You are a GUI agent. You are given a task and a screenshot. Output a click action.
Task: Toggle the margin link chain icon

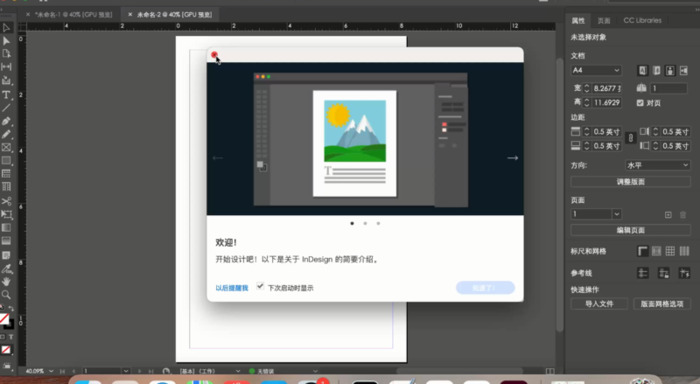(630, 138)
